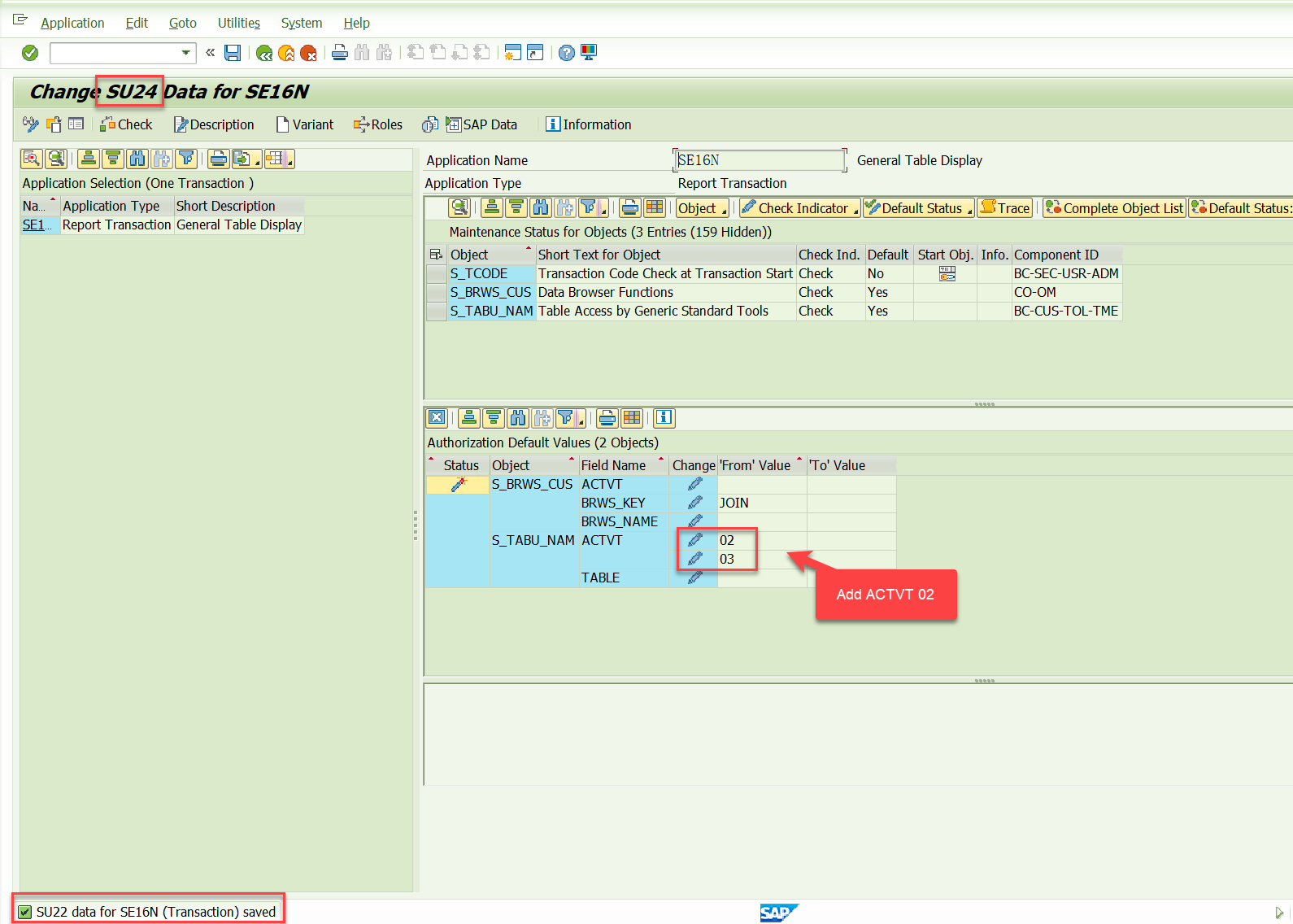The height and width of the screenshot is (924, 1293).
Task: Open the Utilities menu
Action: pos(239,23)
